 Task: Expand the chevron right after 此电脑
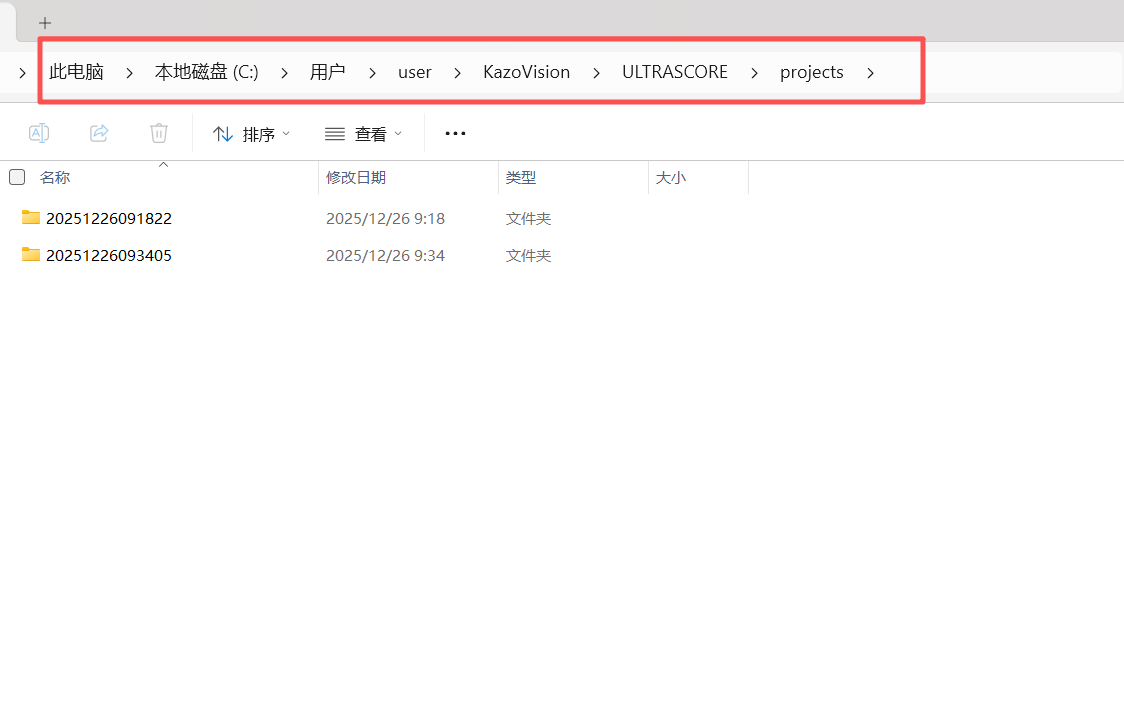129,72
